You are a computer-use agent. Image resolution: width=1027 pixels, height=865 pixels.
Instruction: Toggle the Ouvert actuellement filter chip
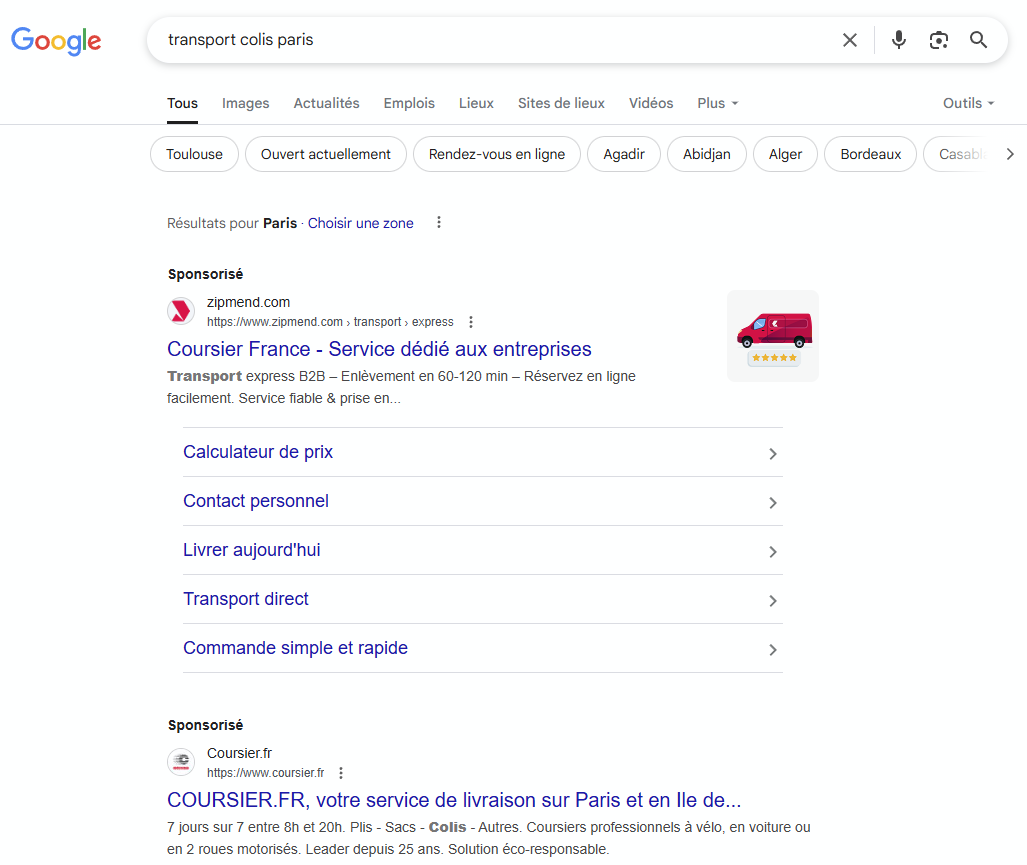pyautogui.click(x=325, y=154)
